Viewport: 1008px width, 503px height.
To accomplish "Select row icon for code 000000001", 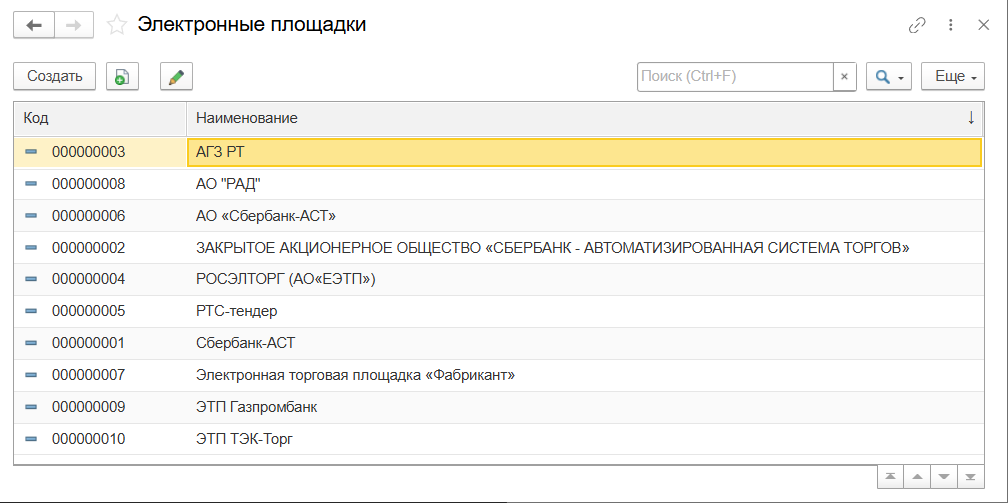I will (x=31, y=343).
